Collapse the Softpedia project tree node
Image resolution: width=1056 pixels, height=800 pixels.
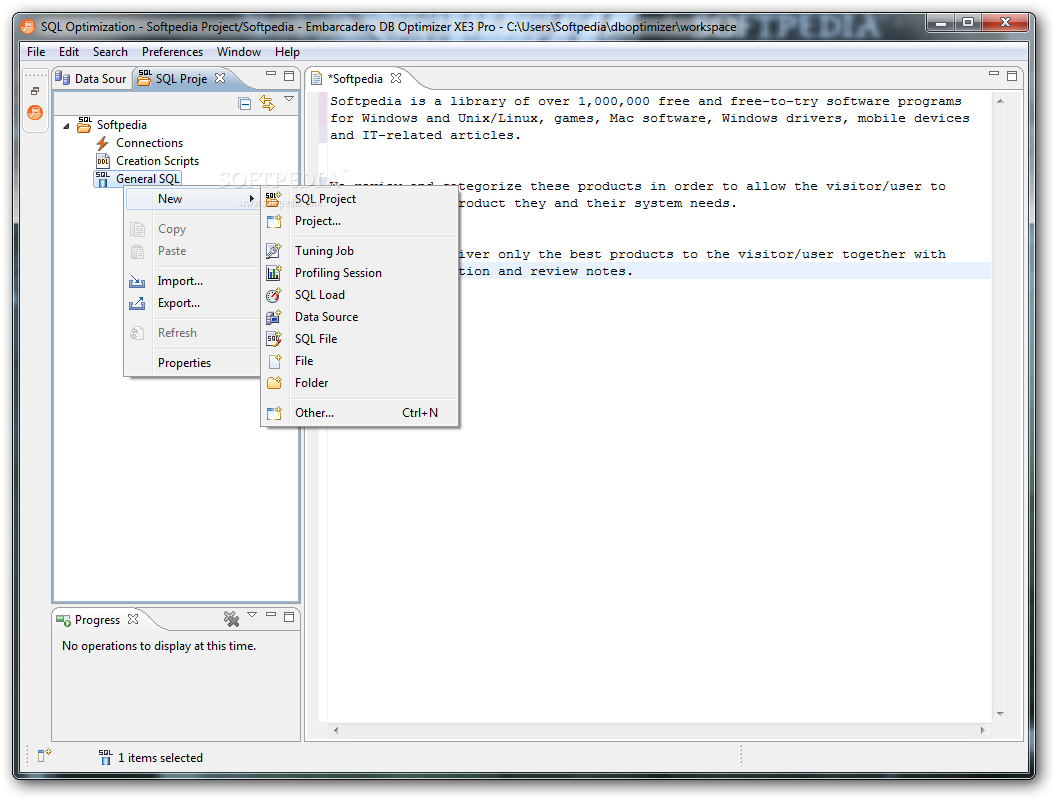66,125
